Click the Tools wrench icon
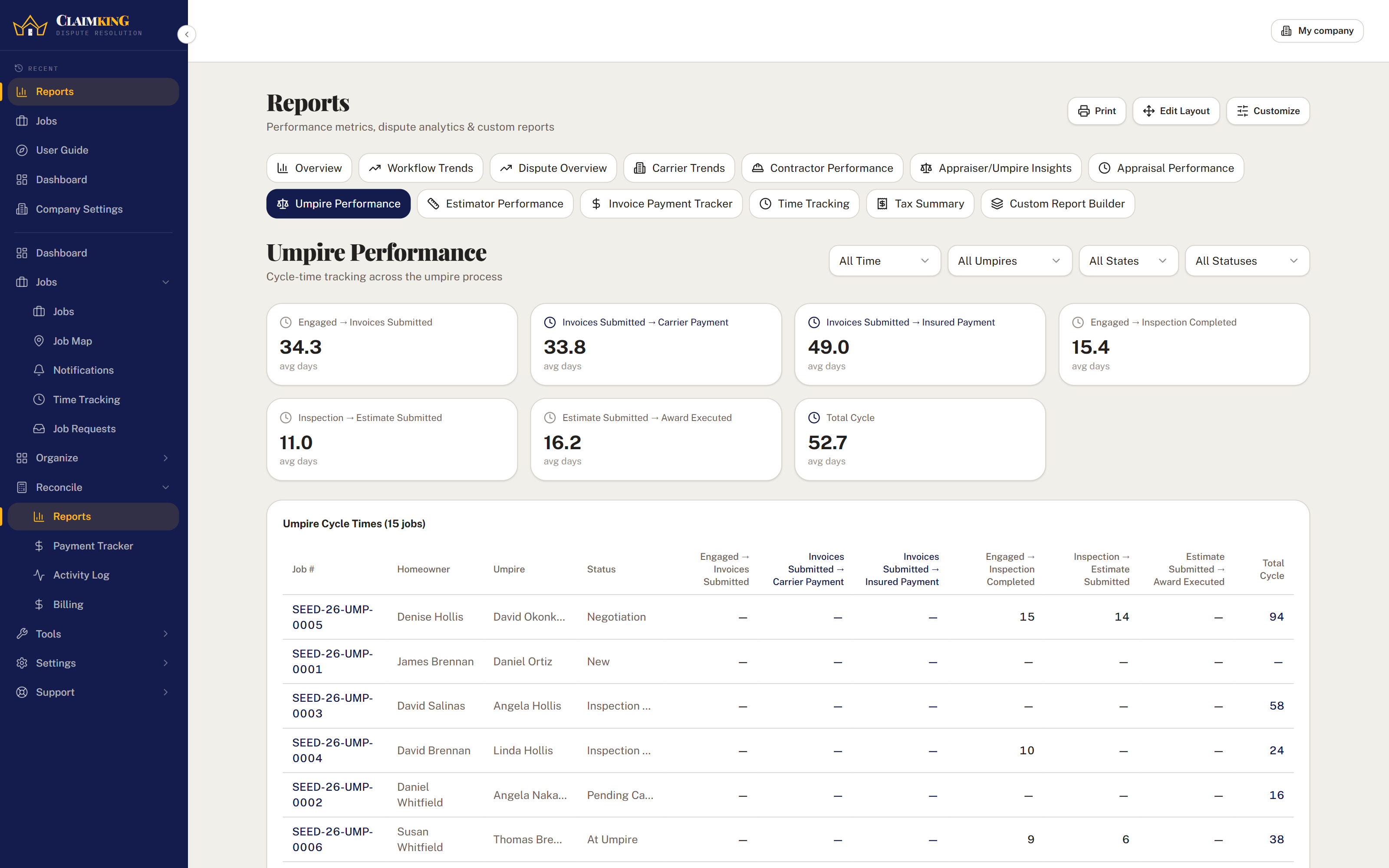Viewport: 1389px width, 868px height. tap(22, 634)
